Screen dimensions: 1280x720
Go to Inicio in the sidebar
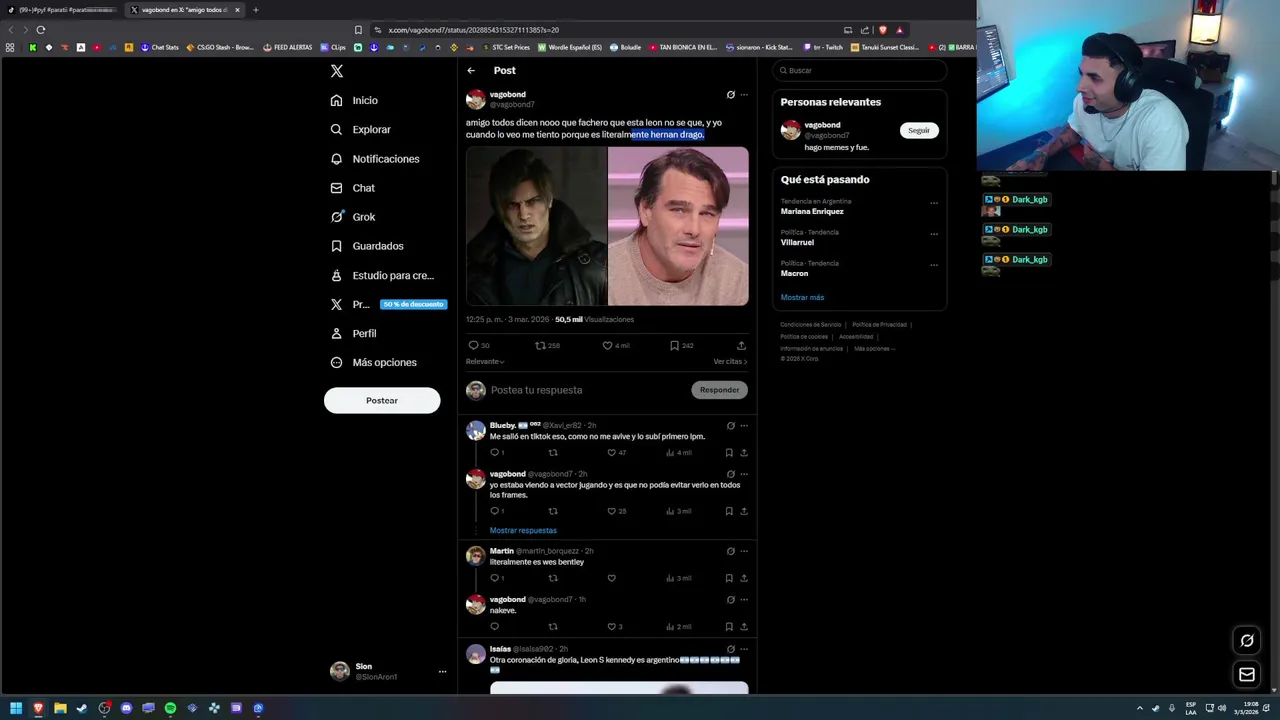354,100
